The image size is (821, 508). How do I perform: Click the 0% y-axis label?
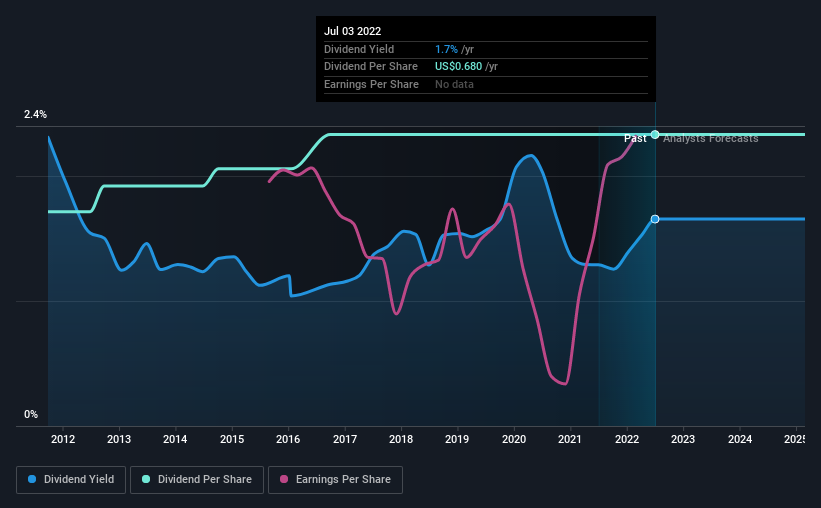click(31, 414)
